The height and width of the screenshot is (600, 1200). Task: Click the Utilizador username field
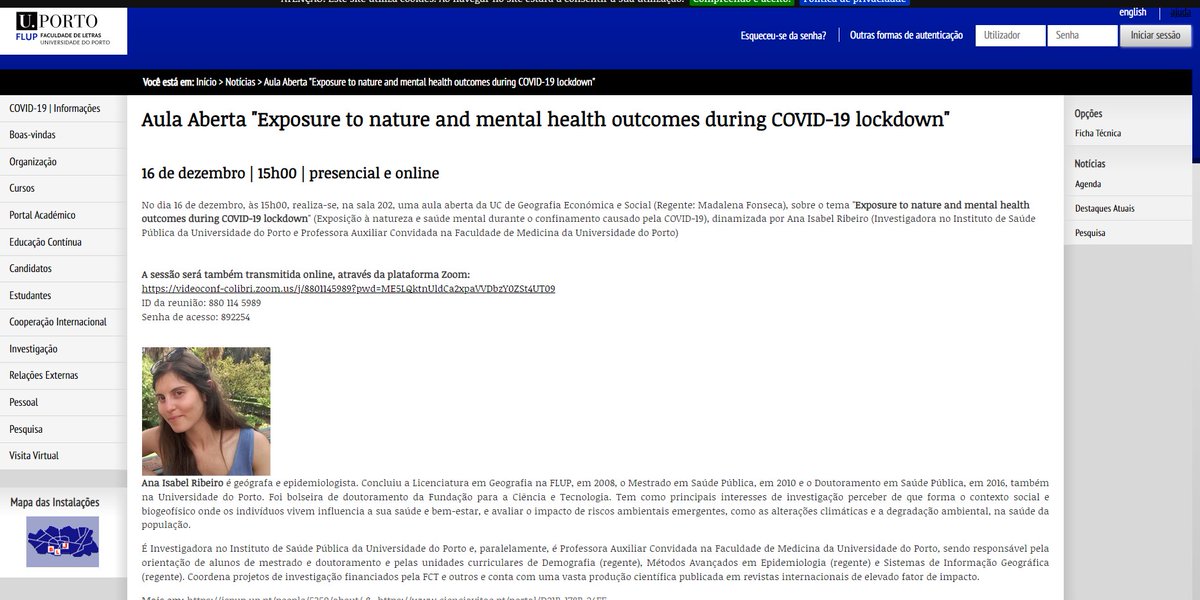tap(1009, 35)
